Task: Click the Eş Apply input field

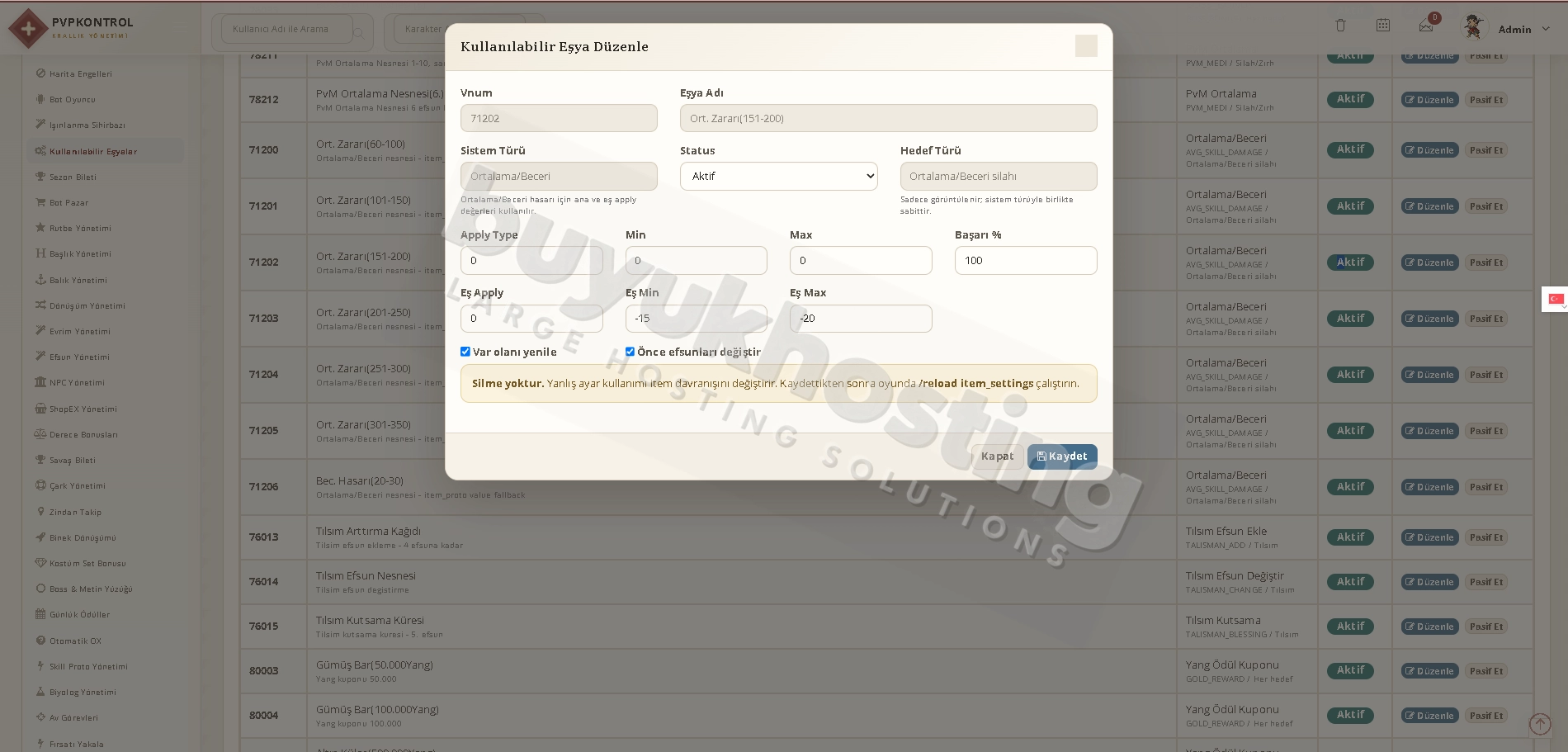Action: click(x=531, y=318)
